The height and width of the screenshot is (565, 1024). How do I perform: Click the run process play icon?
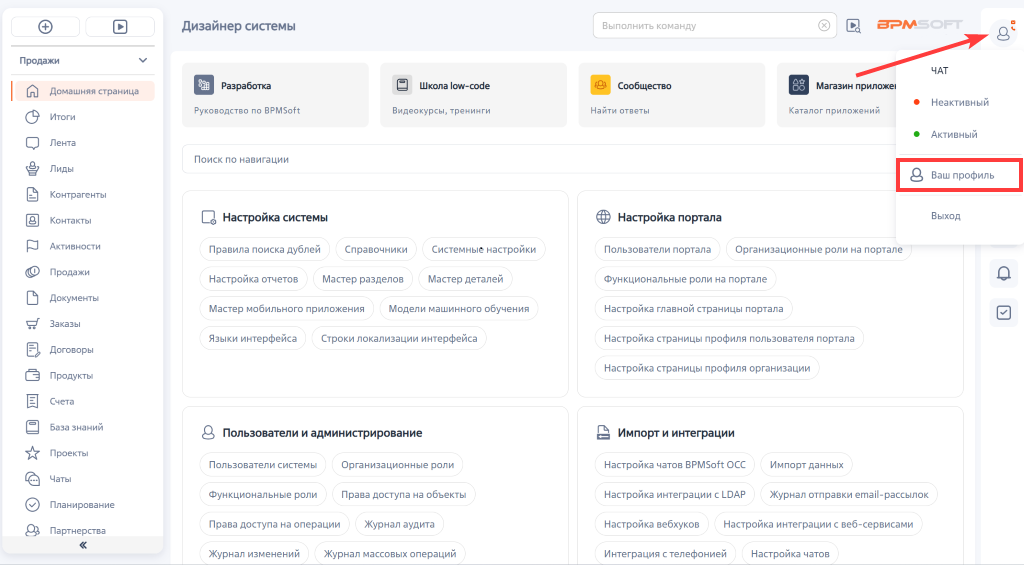(x=119, y=27)
